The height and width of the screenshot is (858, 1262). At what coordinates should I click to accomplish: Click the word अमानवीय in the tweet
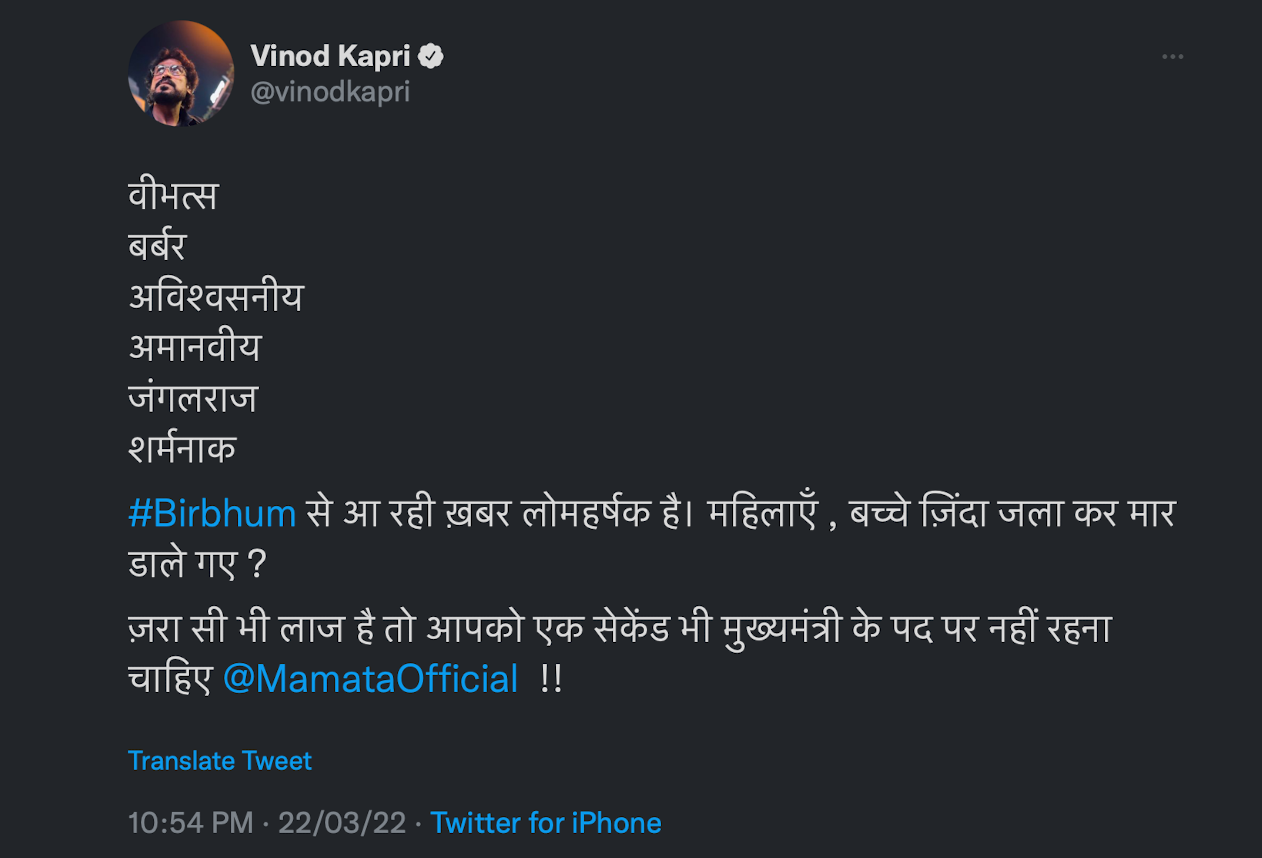coord(194,347)
